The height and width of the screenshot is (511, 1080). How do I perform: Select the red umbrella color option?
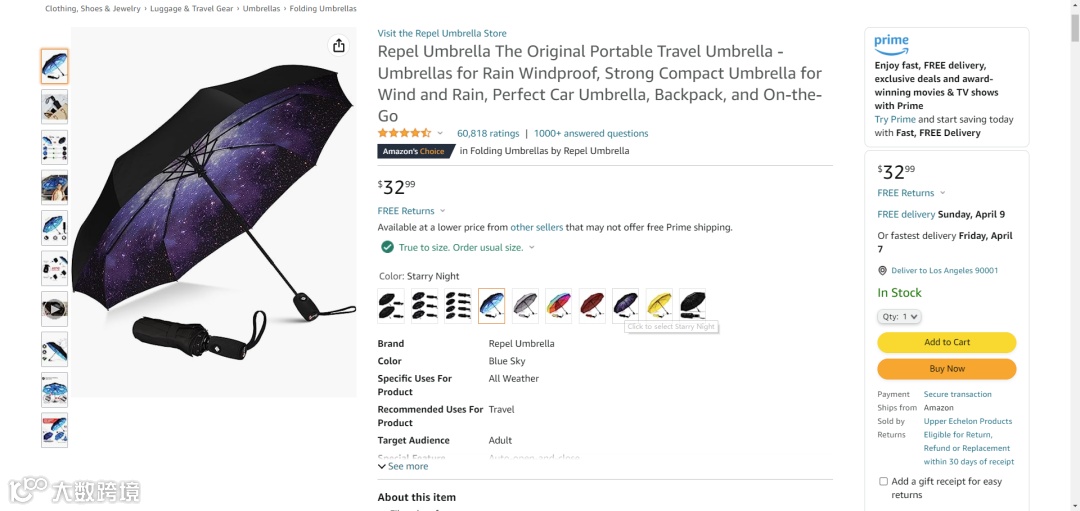[x=592, y=305]
